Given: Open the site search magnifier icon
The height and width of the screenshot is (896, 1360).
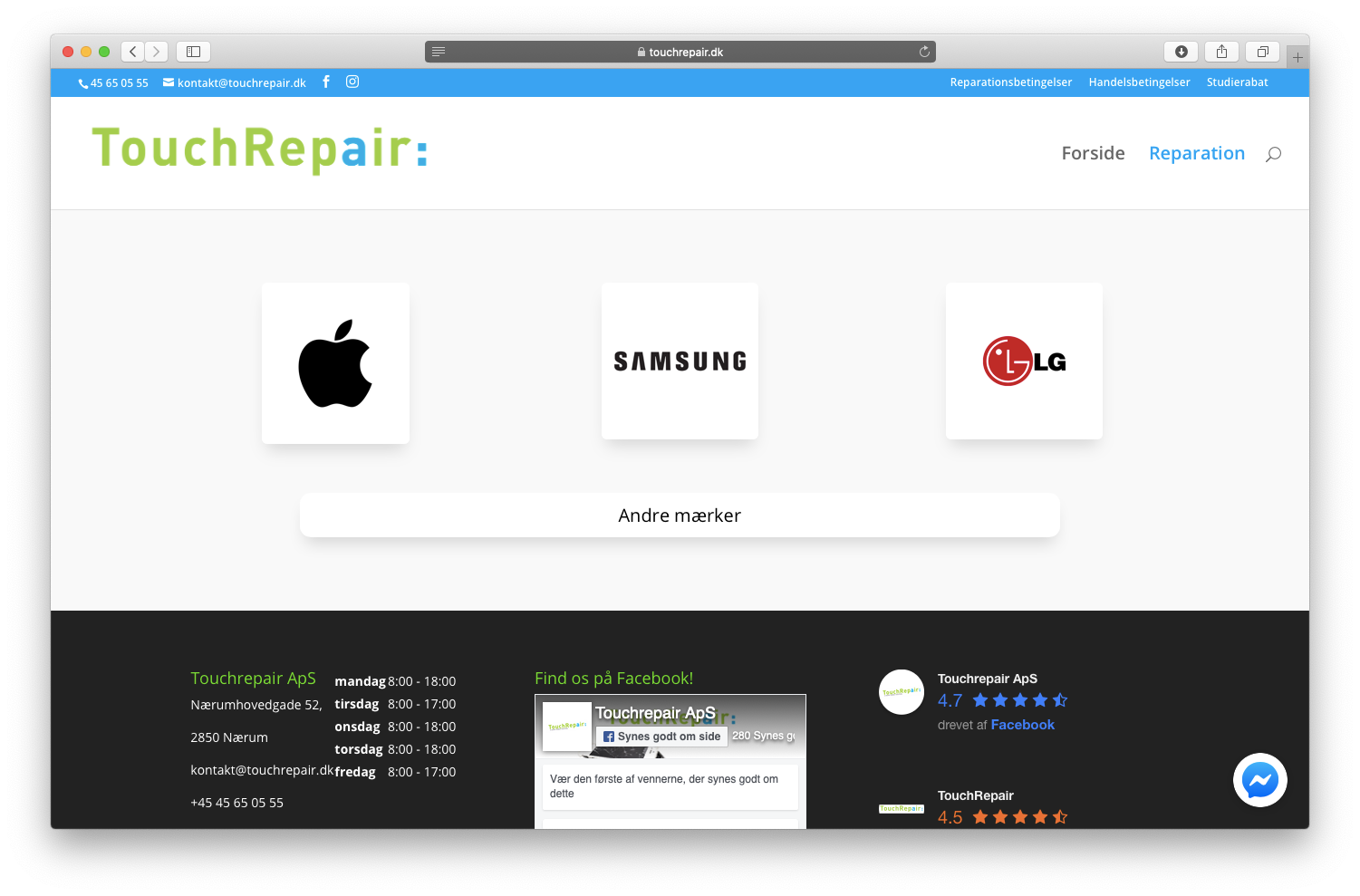Looking at the screenshot, I should pos(1273,154).
